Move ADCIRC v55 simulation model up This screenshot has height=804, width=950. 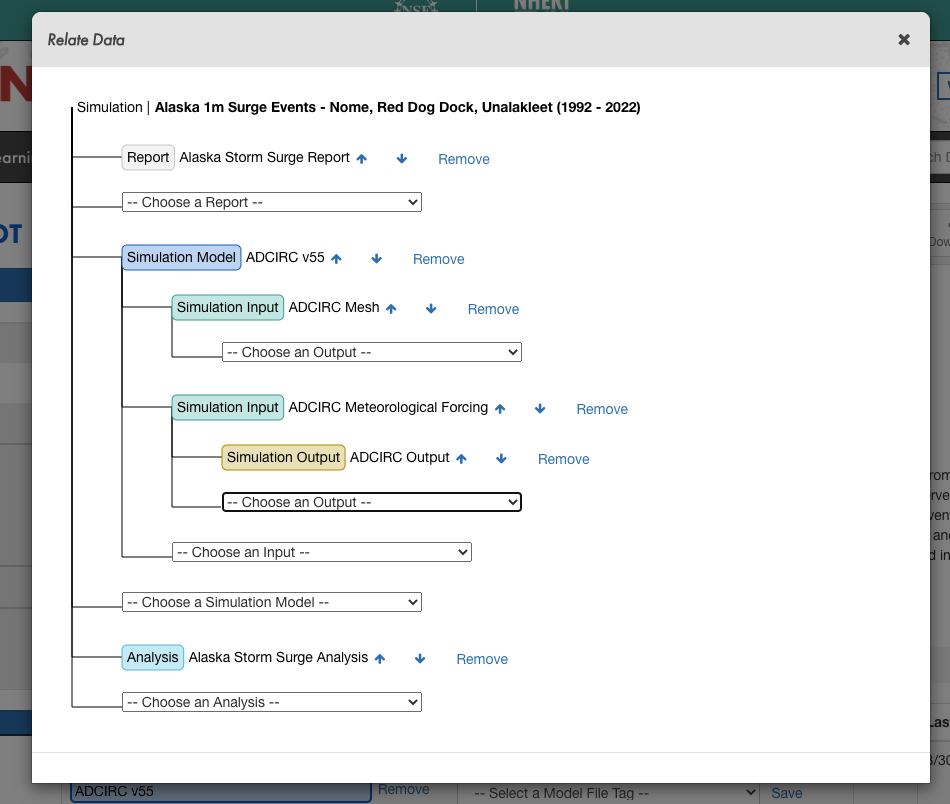(x=336, y=258)
